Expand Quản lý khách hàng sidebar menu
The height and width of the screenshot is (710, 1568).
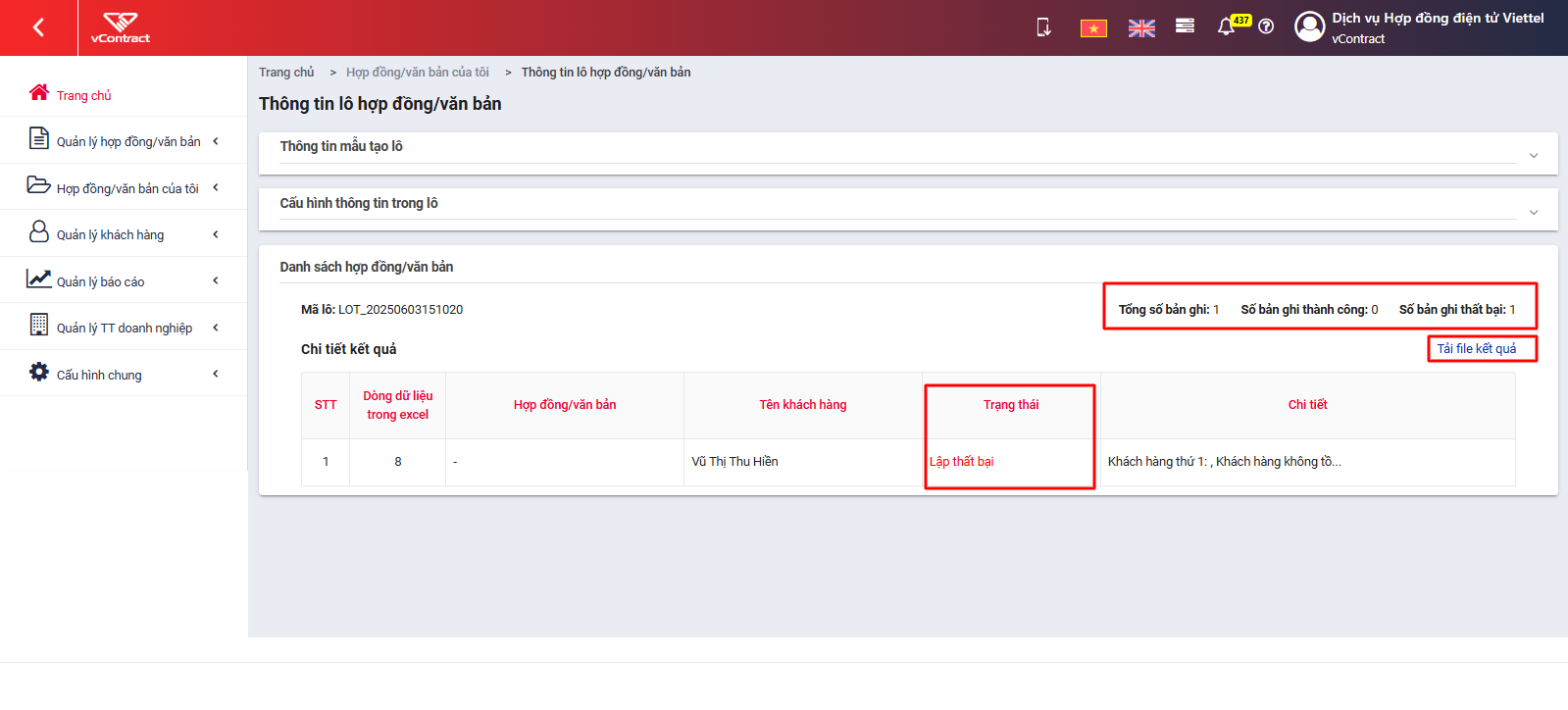124,233
